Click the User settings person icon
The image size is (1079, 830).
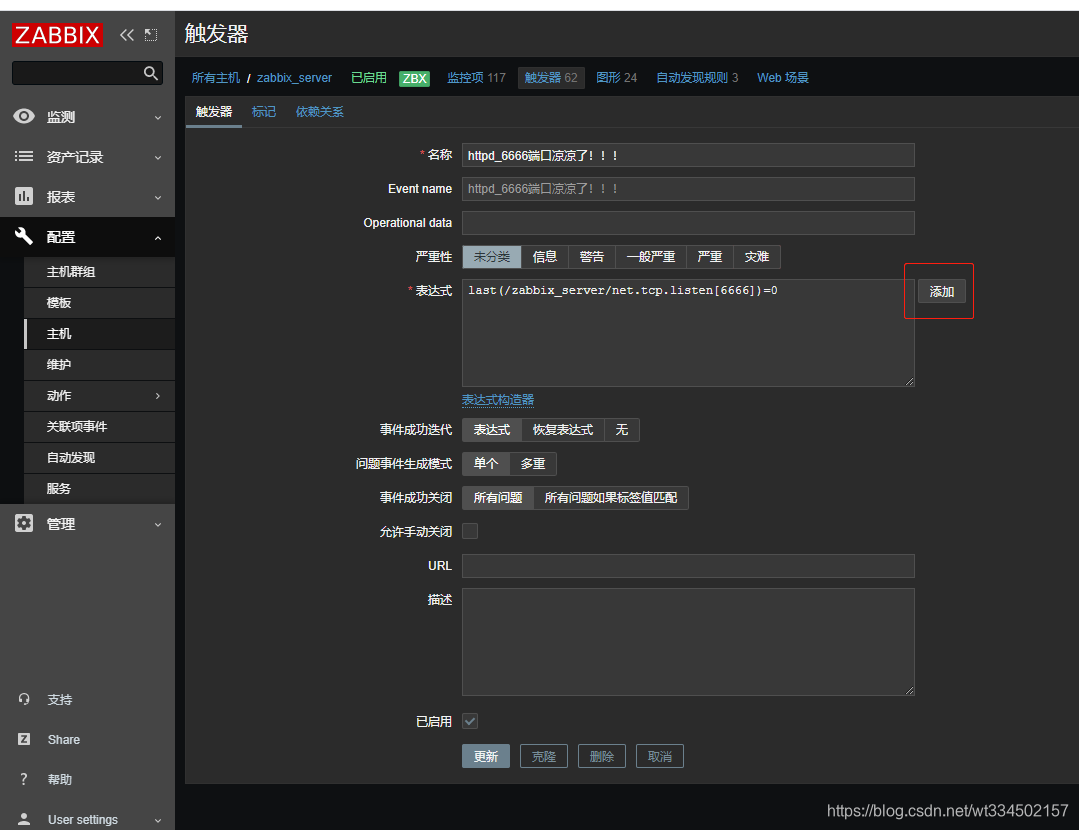pos(24,819)
